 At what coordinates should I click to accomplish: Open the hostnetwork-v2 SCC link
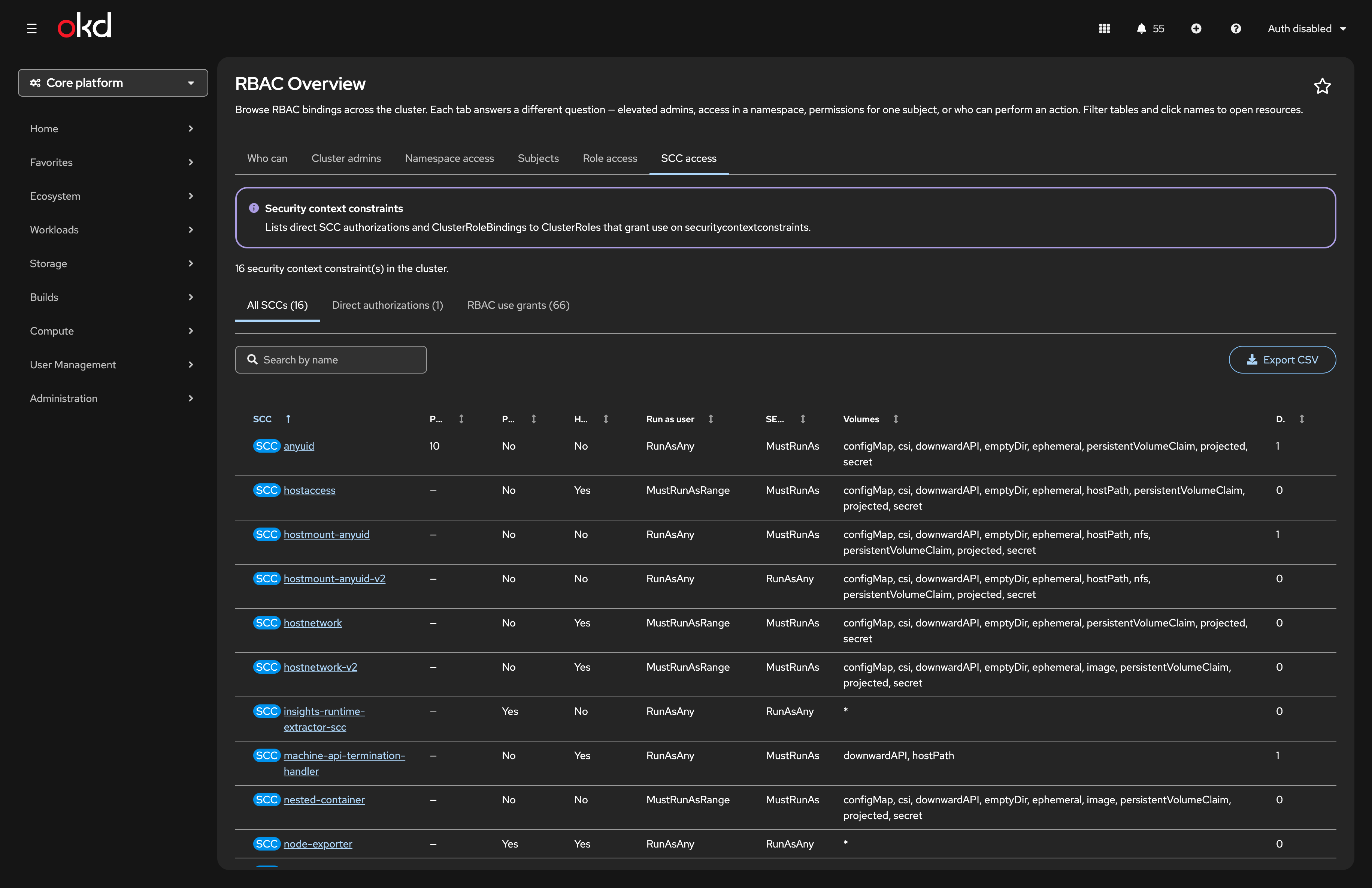point(320,667)
